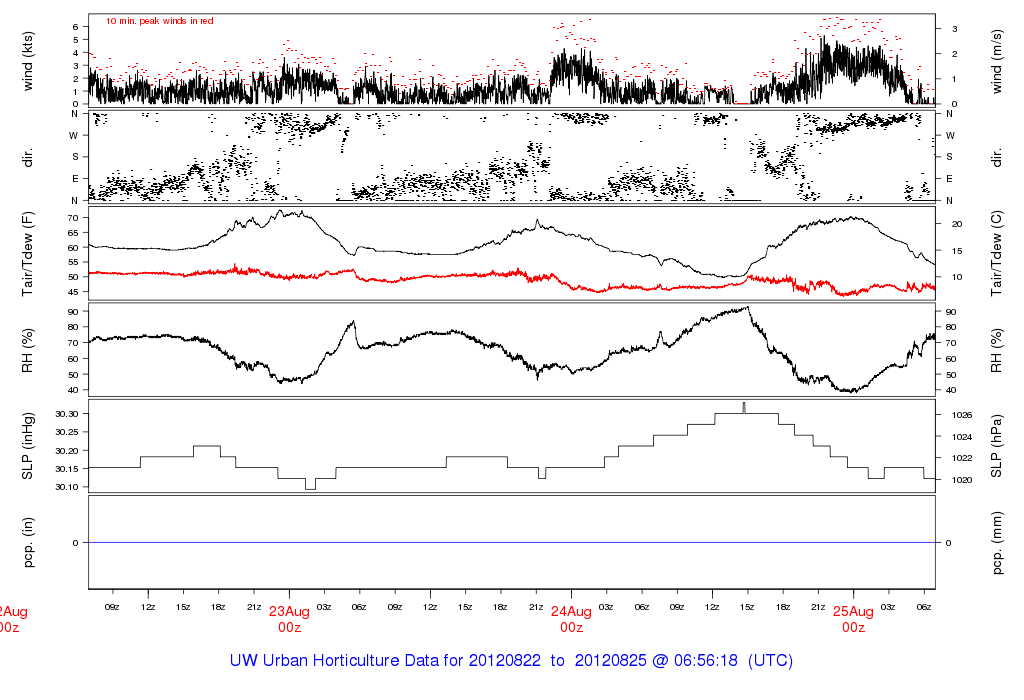Click the '10 min. peak winds in red' legend text
1024x700 pixels.
[159, 21]
